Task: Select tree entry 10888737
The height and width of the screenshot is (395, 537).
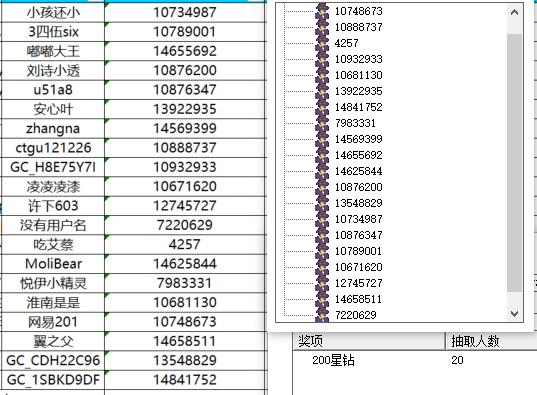Action: [359, 27]
